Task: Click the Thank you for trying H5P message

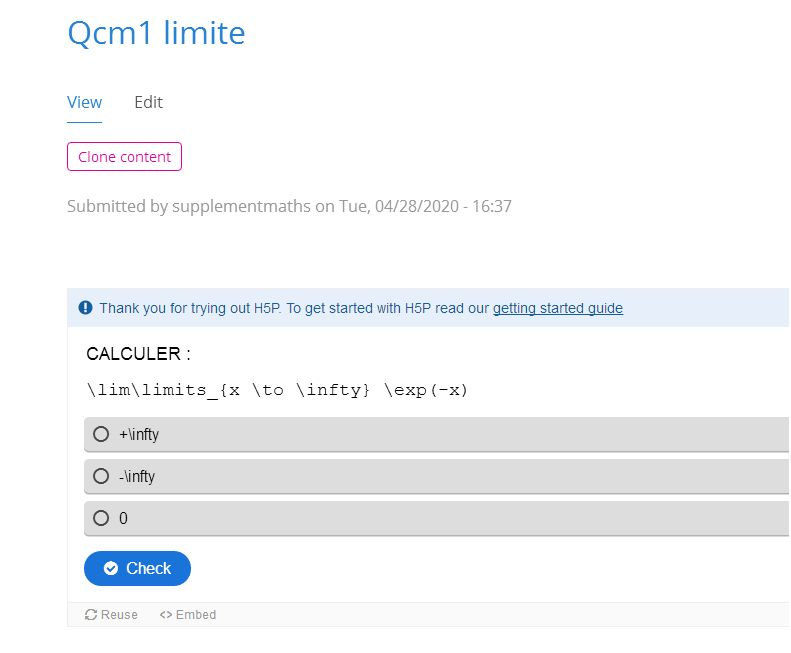Action: pyautogui.click(x=294, y=308)
